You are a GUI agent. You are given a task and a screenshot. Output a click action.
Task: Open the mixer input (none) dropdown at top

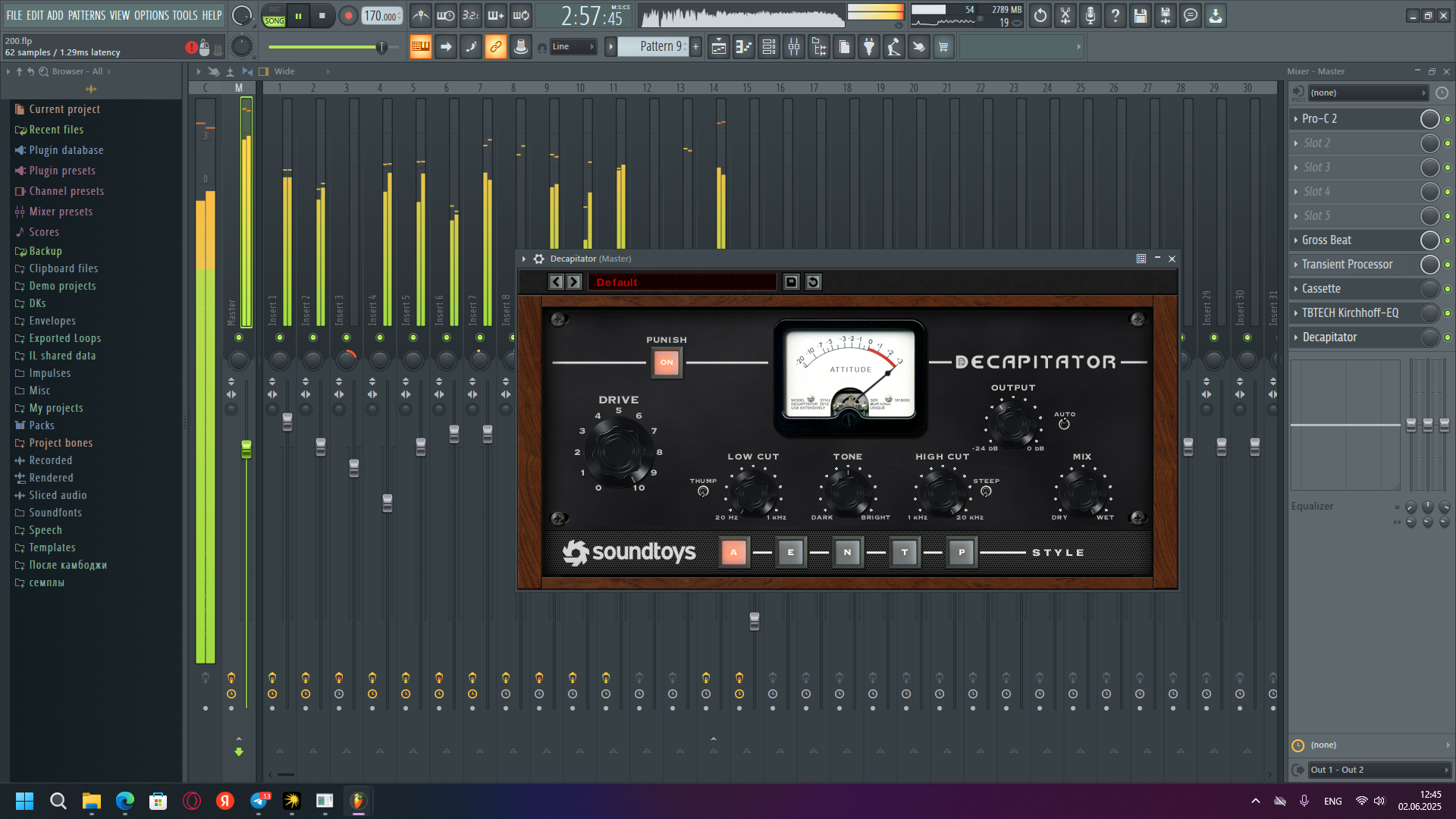(x=1369, y=93)
